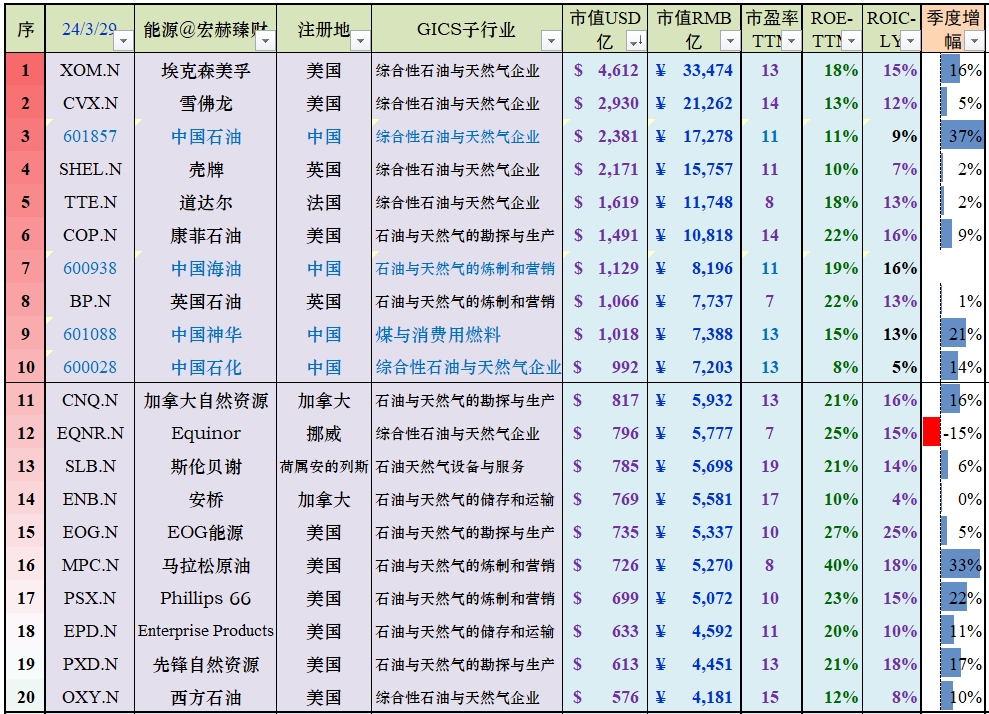Select ticker cell XOM.N
Screen dimensions: 989x714
point(90,70)
